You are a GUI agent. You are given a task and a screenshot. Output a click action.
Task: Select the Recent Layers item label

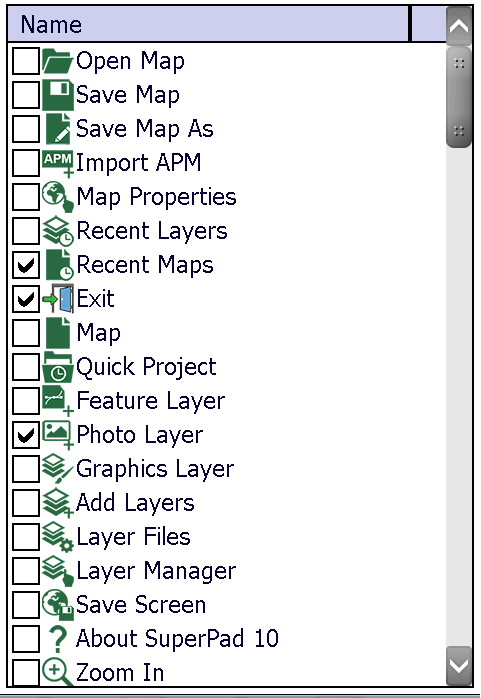152,231
